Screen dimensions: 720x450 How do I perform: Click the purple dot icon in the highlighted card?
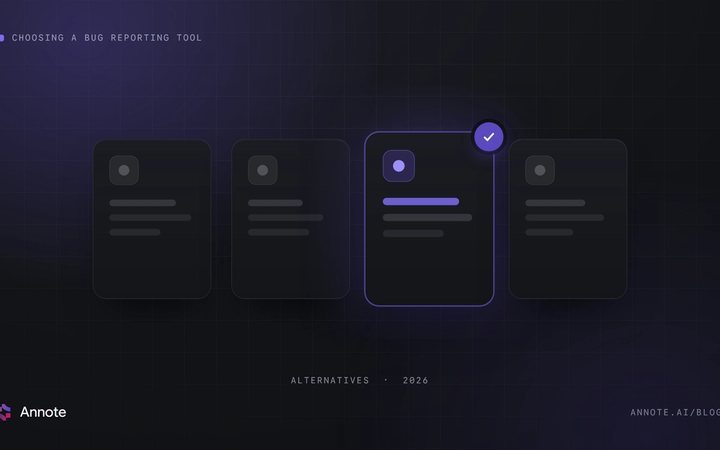pos(399,166)
